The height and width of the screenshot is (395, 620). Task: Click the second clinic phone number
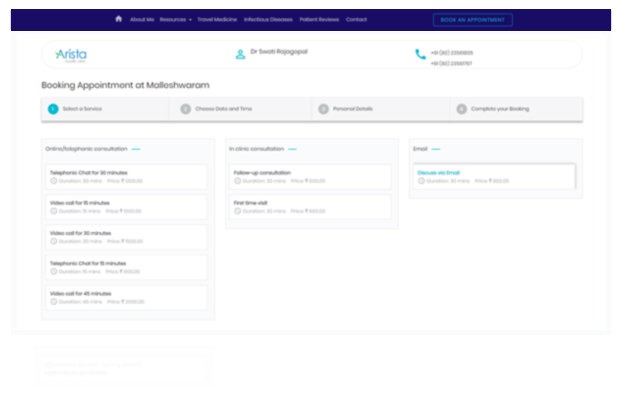click(452, 63)
